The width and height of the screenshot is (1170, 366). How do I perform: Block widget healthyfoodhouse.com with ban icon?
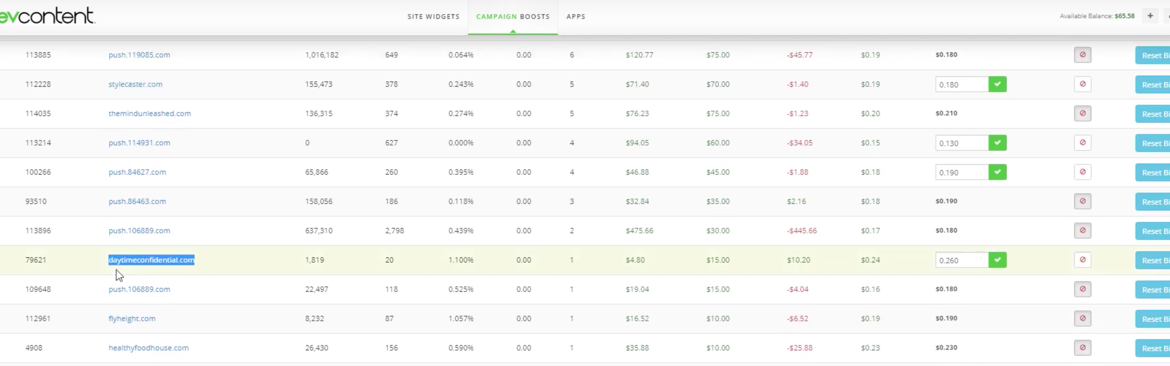coord(1083,347)
